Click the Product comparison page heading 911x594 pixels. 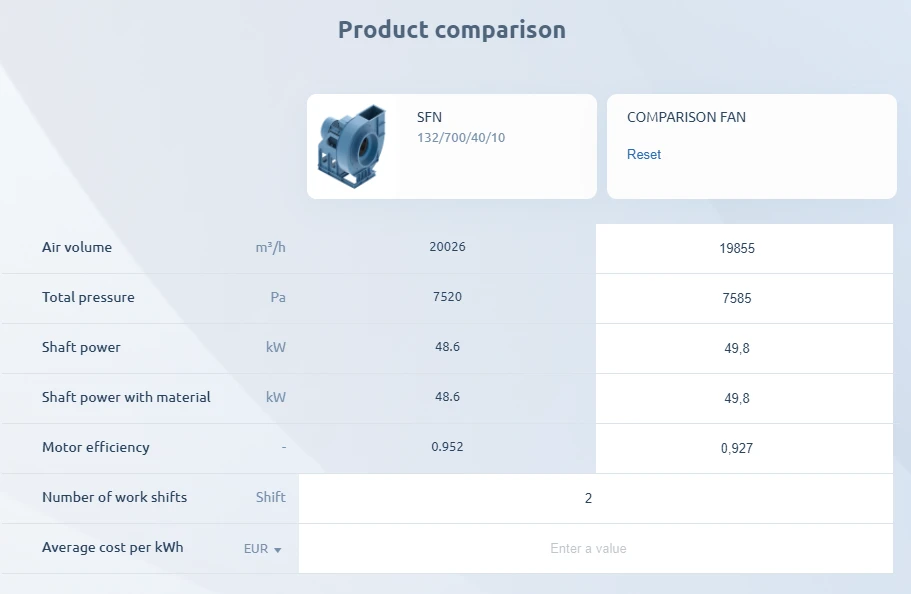click(x=452, y=30)
